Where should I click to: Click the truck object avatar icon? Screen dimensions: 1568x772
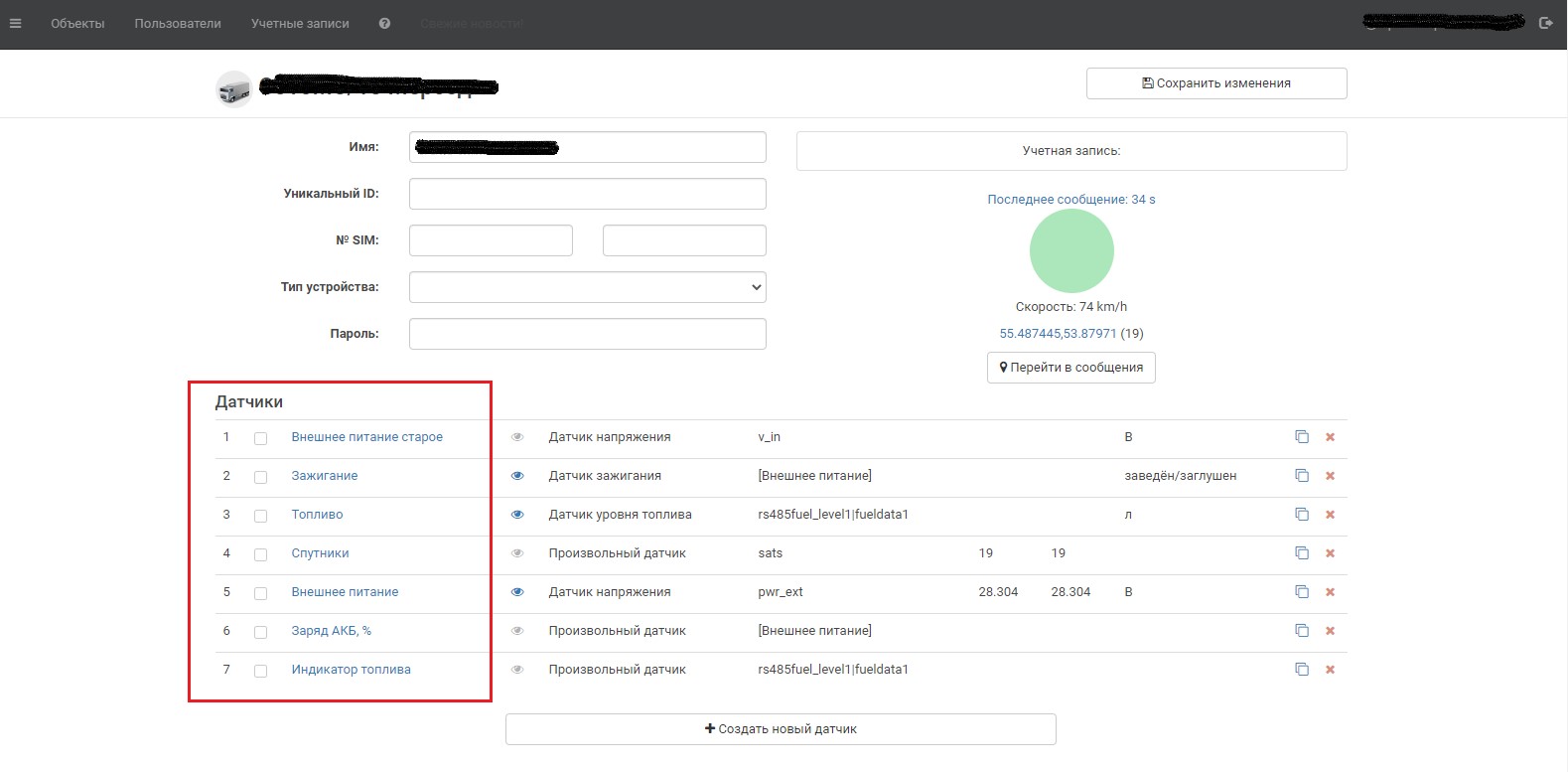[x=234, y=89]
